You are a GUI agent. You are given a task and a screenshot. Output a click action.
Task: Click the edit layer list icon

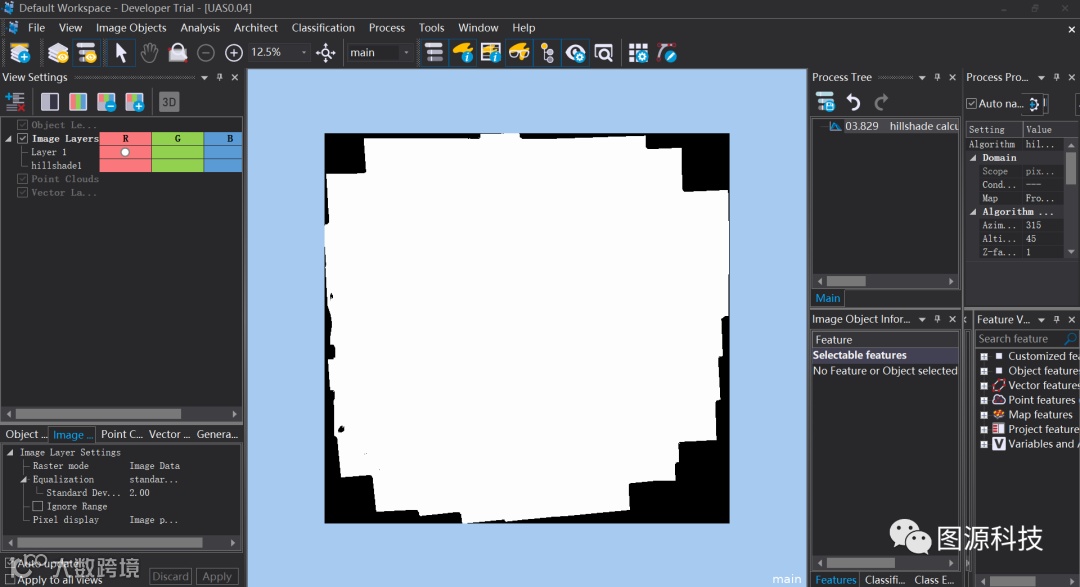[15, 102]
